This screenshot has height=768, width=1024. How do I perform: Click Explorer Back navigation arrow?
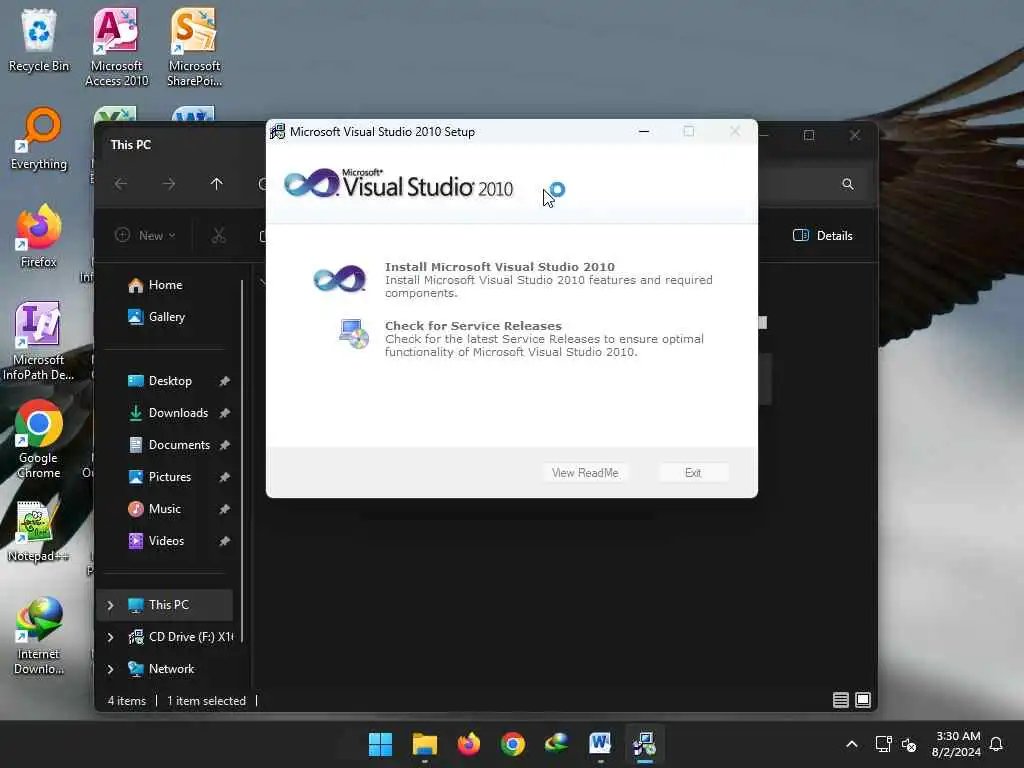[121, 184]
